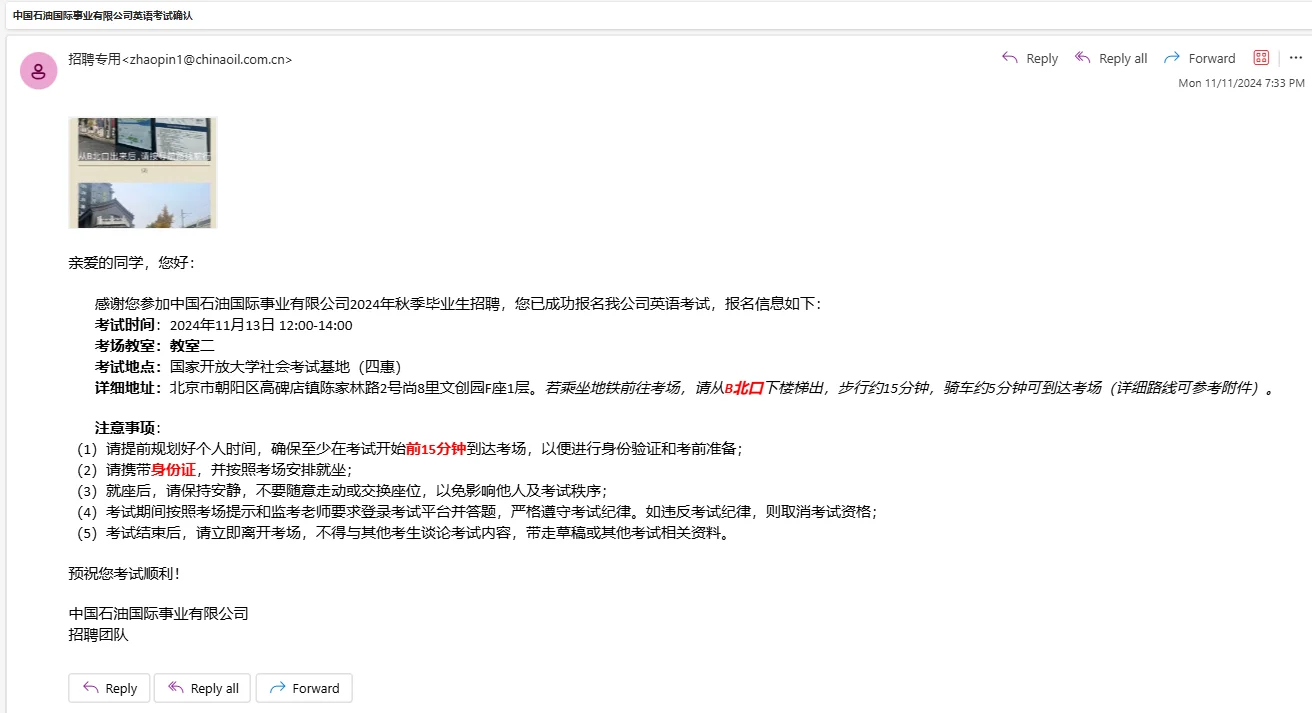The width and height of the screenshot is (1312, 713).
Task: Click the red B北口 text
Action: click(x=744, y=388)
